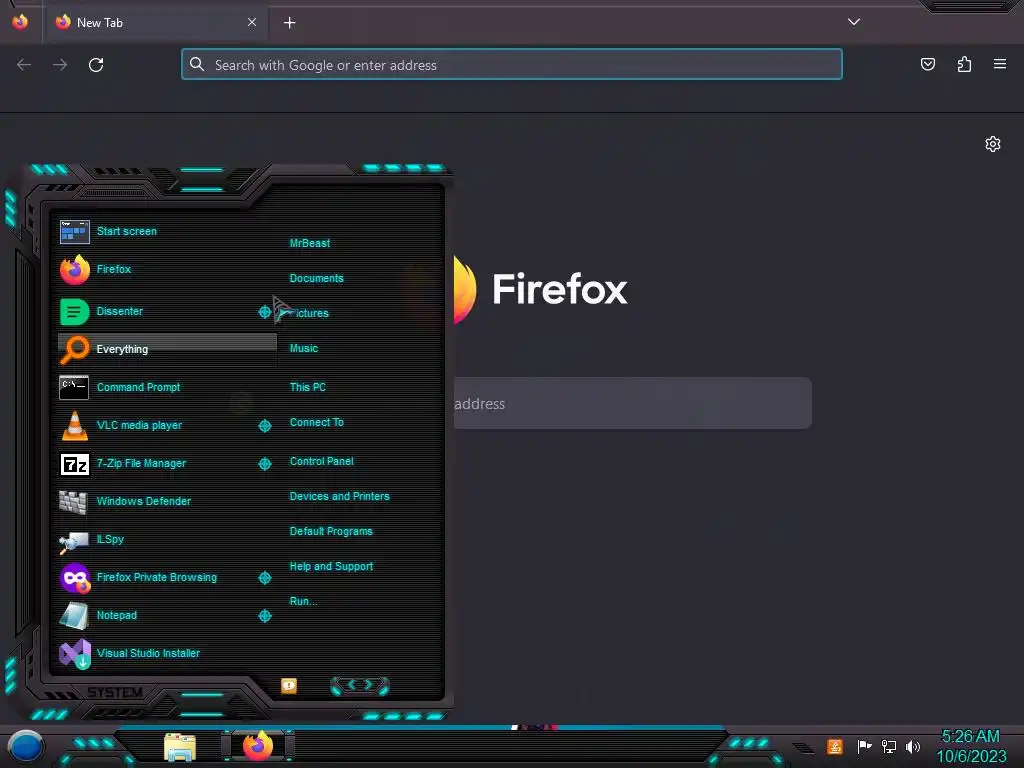This screenshot has height=768, width=1024.
Task: Launch ILSpy
Action: click(x=167, y=539)
